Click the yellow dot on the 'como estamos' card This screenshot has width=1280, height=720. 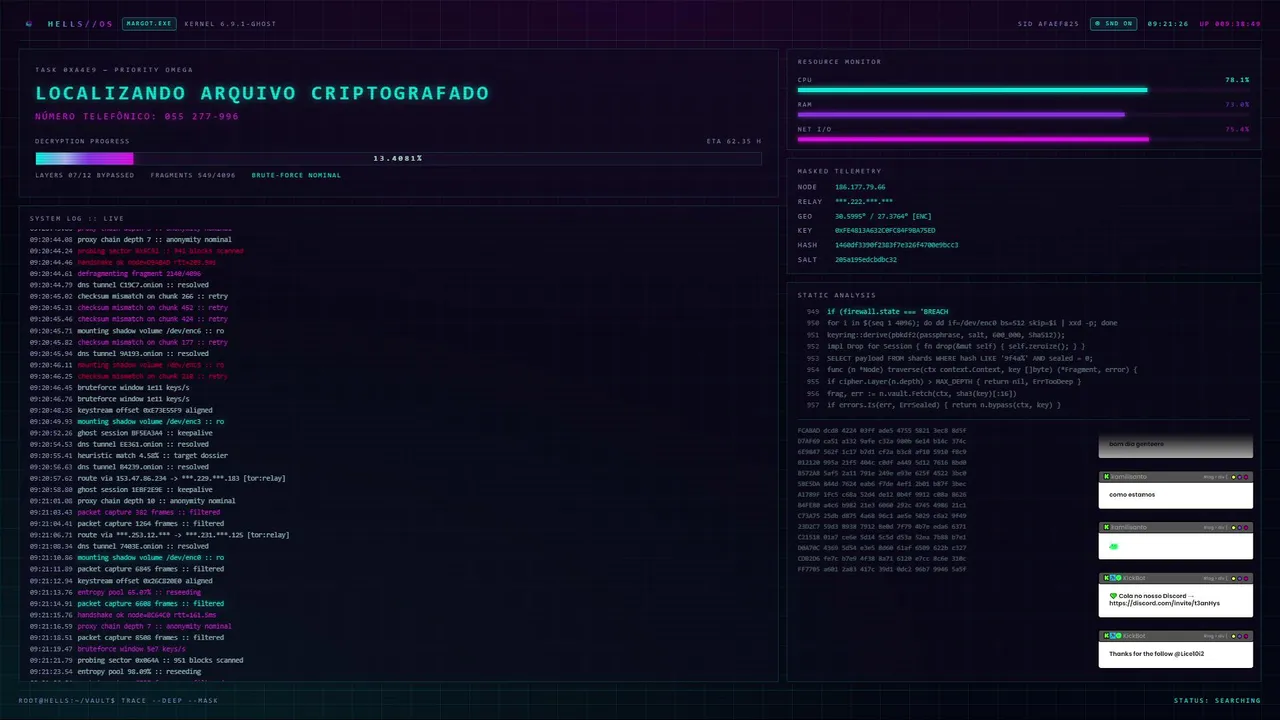click(1233, 477)
